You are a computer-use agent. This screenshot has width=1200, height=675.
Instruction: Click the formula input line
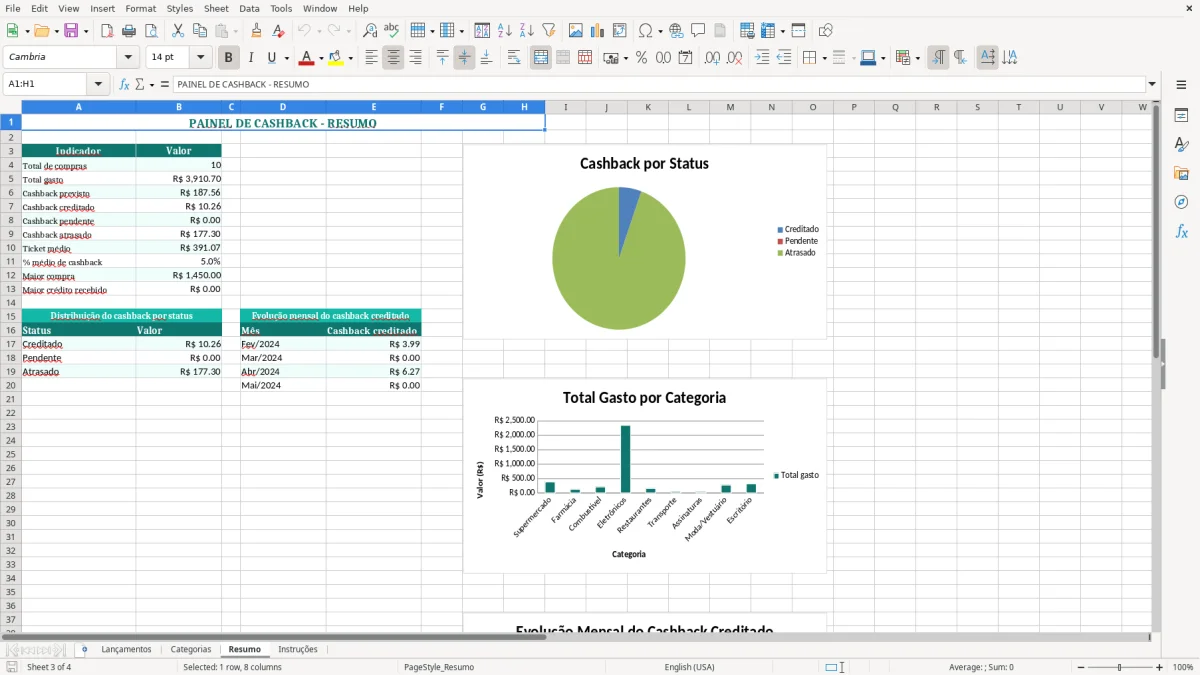click(659, 84)
